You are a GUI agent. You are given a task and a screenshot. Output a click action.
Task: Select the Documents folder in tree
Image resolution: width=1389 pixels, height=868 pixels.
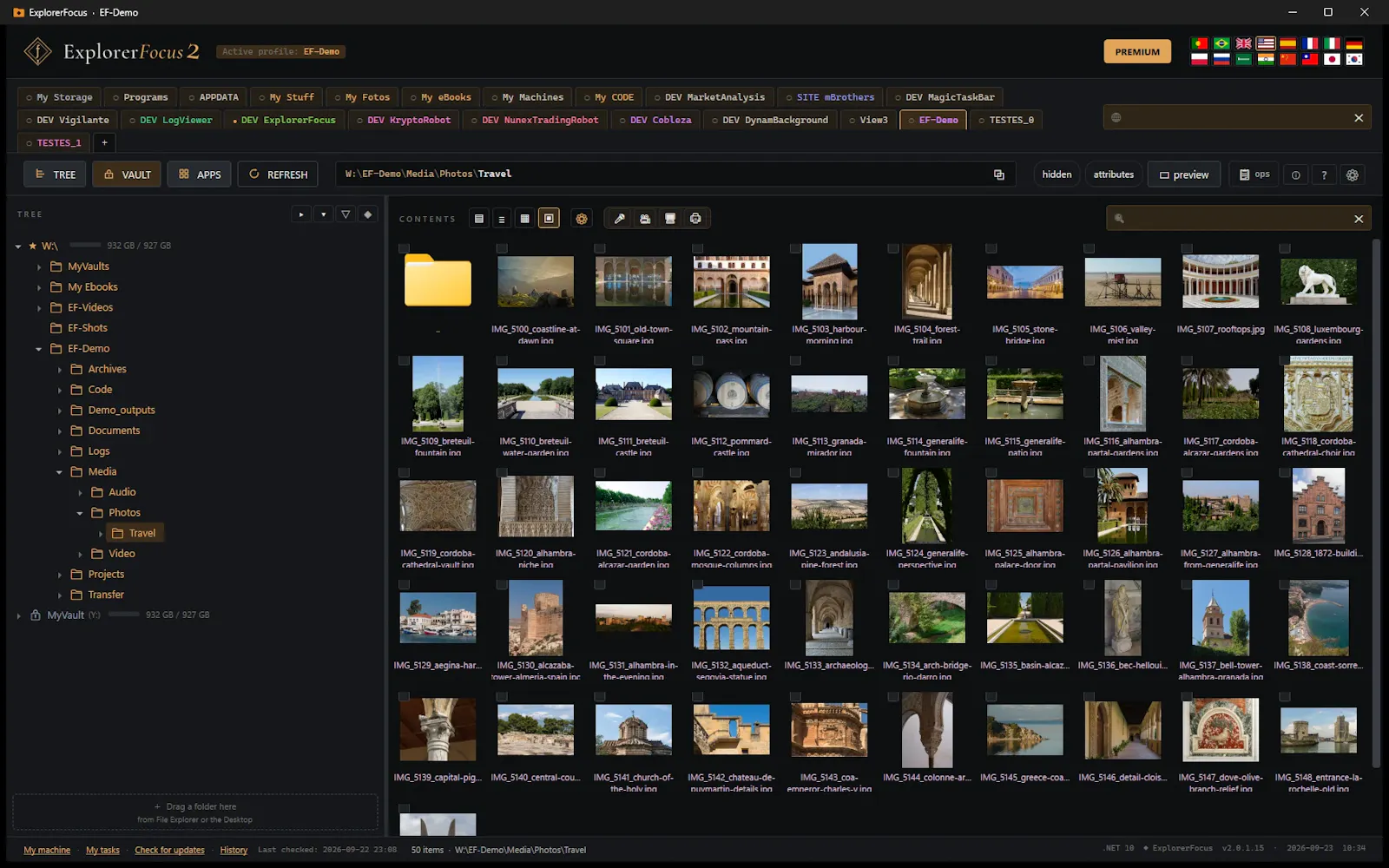point(114,431)
